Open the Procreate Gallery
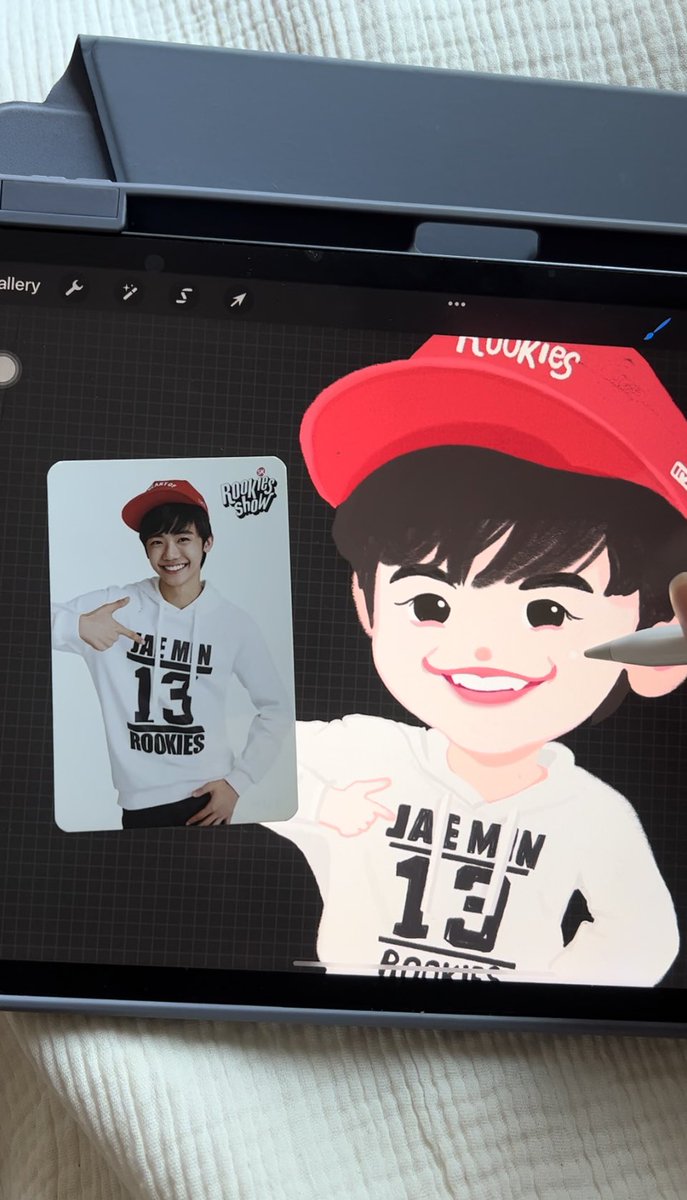Image resolution: width=687 pixels, height=1200 pixels. click(x=19, y=285)
